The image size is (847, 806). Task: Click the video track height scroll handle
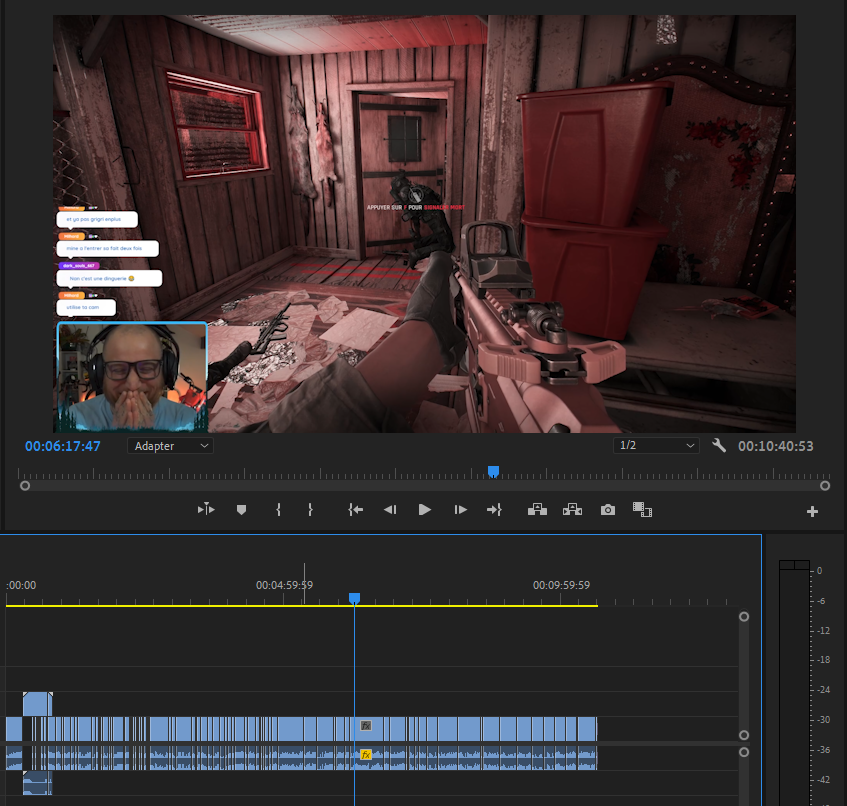744,735
